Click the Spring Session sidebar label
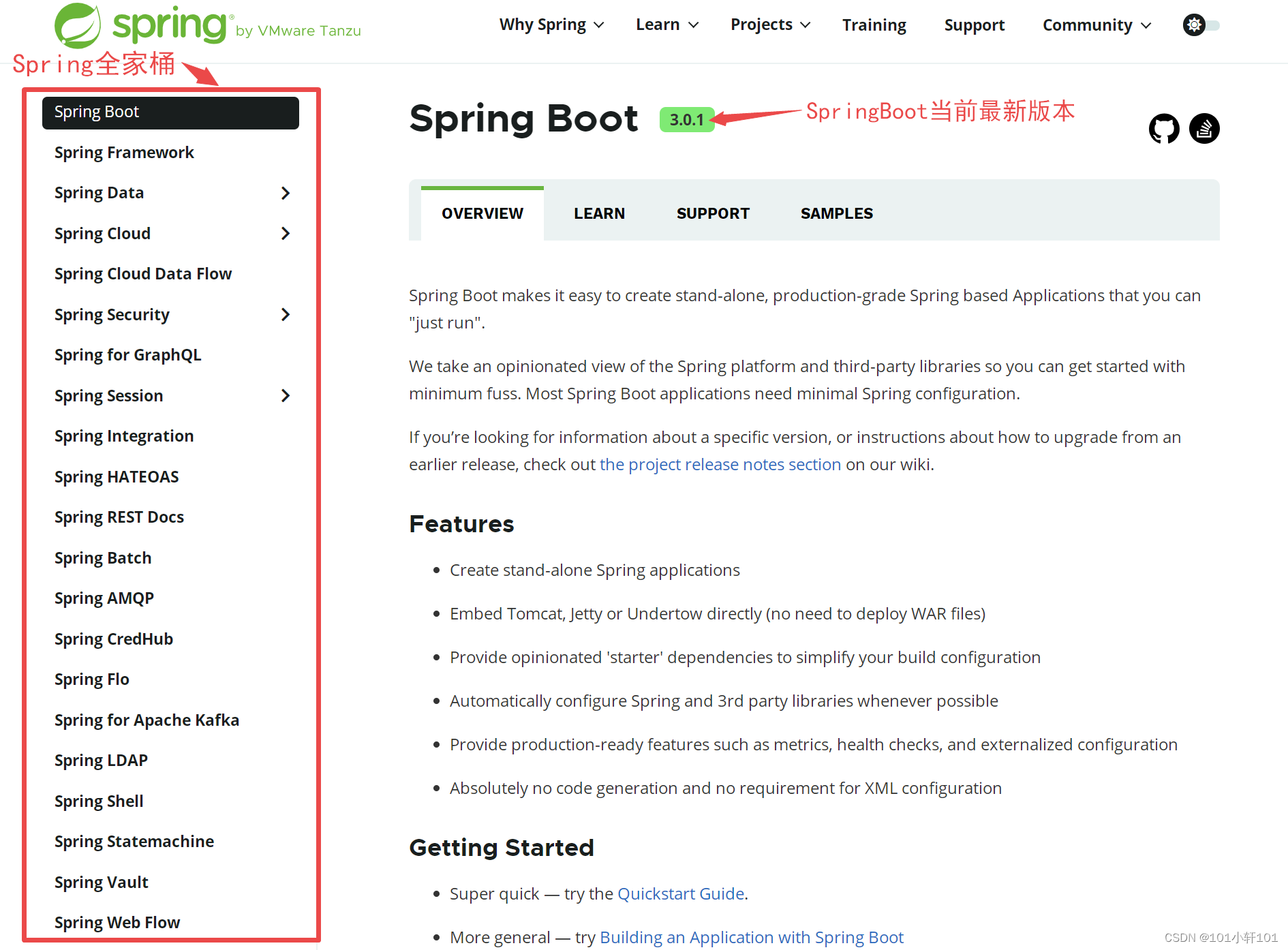Image resolution: width=1288 pixels, height=950 pixels. tap(108, 396)
